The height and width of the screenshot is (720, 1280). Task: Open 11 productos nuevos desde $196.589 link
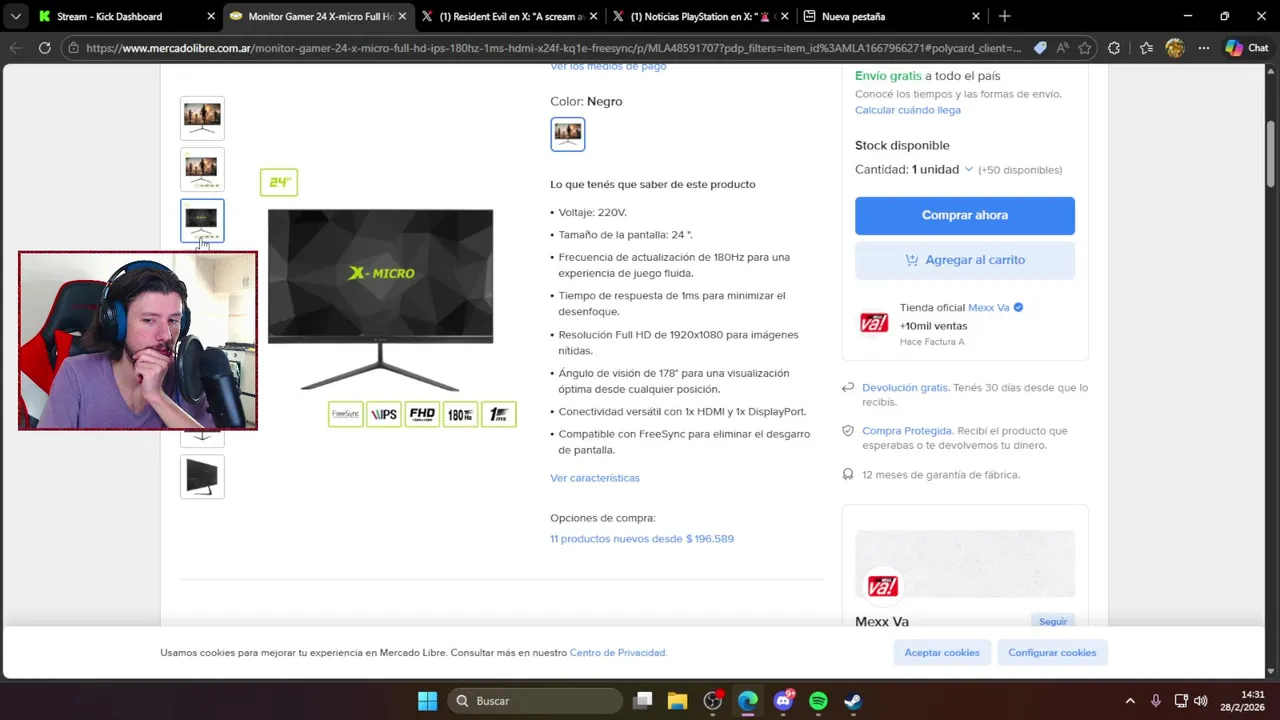642,539
